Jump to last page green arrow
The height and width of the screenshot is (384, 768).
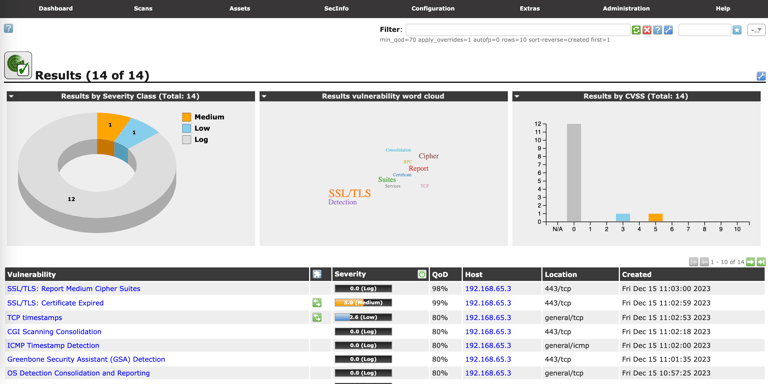point(761,262)
